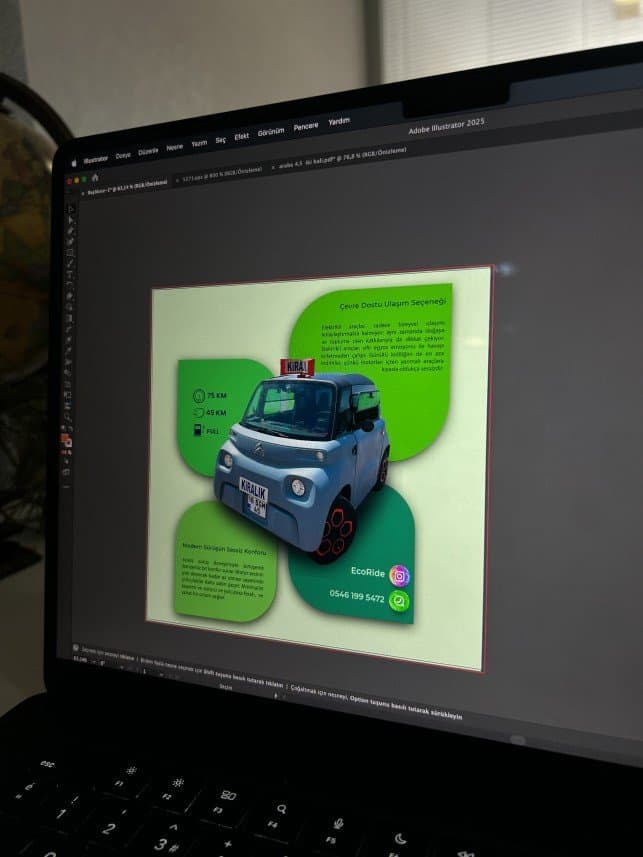Open the Düzenle menu
Image resolution: width=643 pixels, height=857 pixels.
[x=148, y=151]
